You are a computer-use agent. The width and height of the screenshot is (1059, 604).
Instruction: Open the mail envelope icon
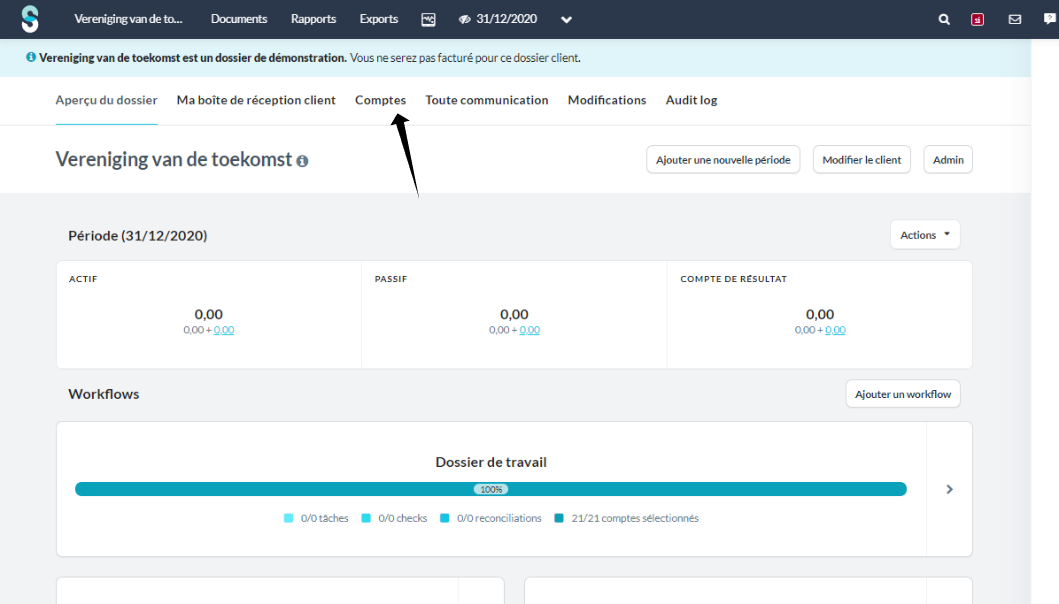pyautogui.click(x=1014, y=20)
